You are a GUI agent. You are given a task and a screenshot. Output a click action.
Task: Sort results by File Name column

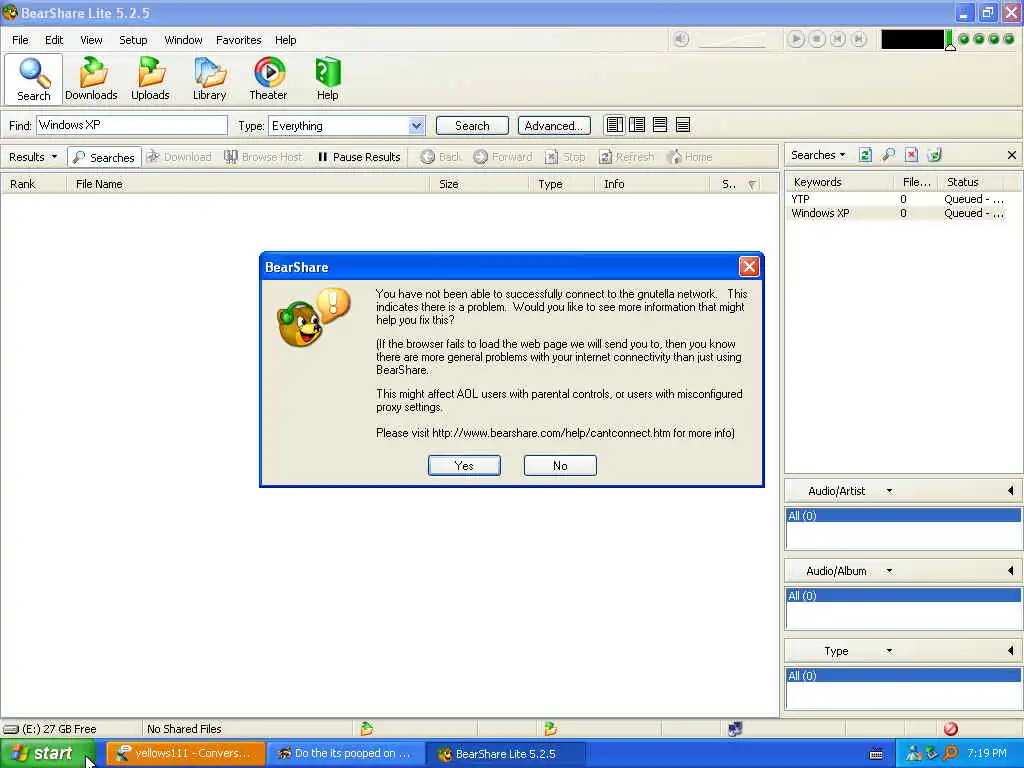coord(248,184)
